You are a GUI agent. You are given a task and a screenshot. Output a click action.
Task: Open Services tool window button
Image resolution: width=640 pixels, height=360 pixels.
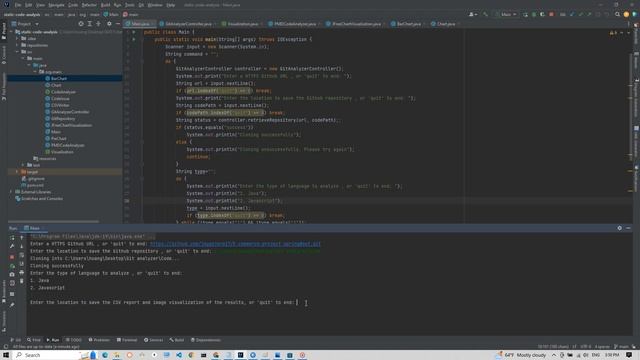153,340
